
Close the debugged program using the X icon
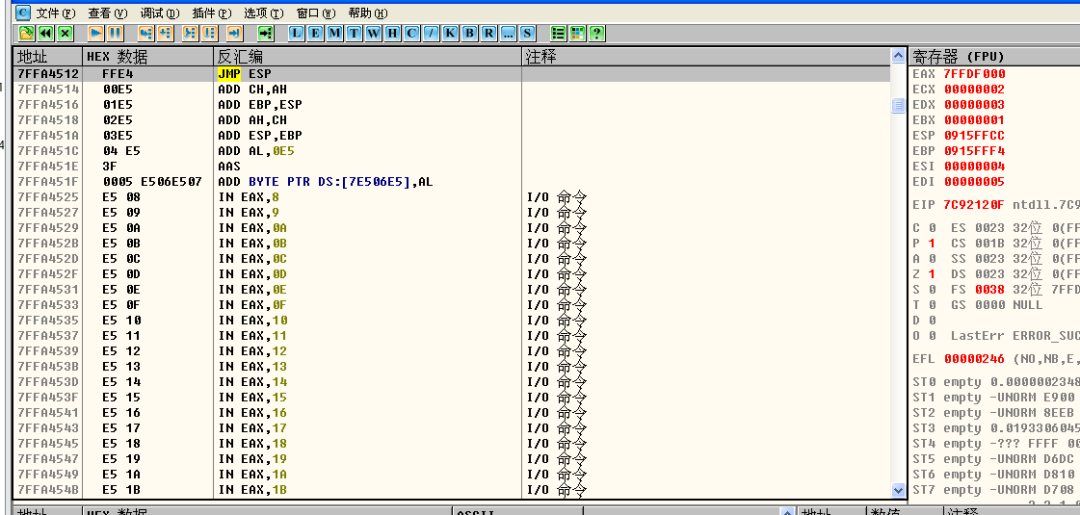[65, 33]
